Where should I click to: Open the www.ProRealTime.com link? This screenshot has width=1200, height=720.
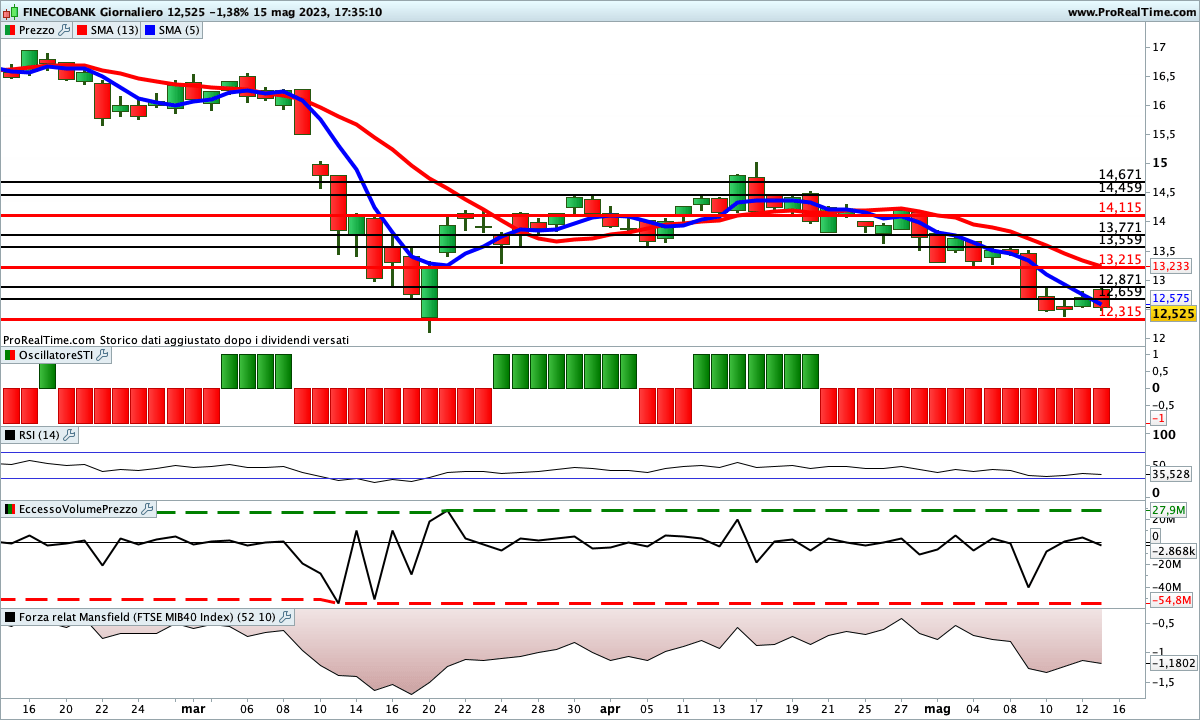pyautogui.click(x=1130, y=12)
